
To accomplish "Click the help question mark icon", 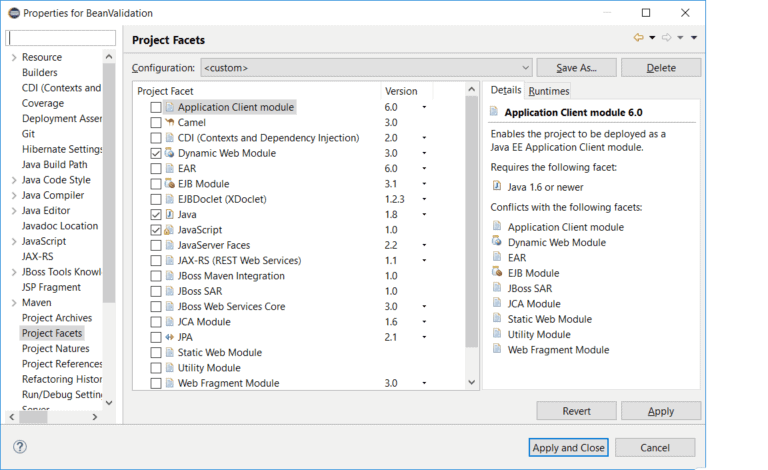I will pos(20,447).
